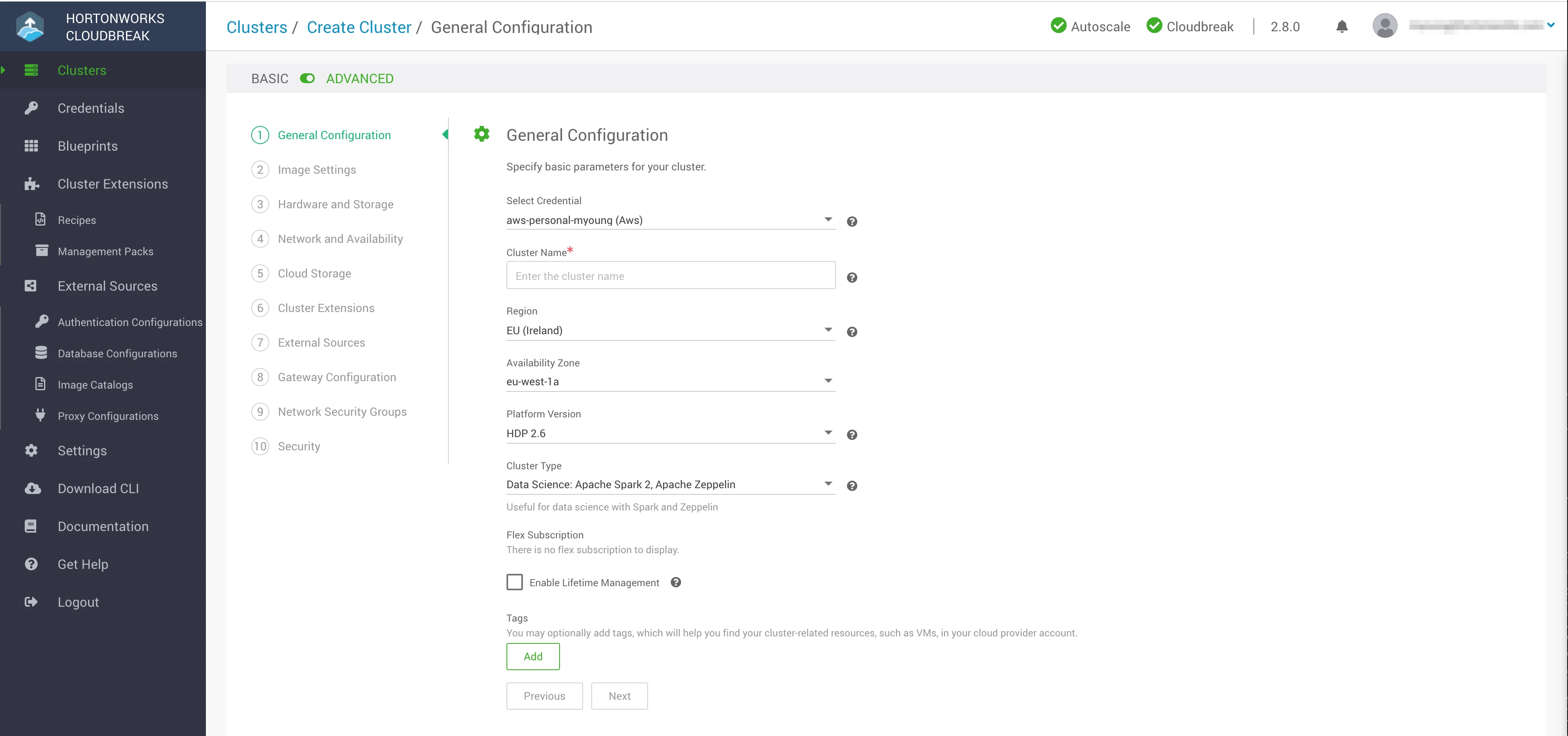The image size is (1568, 736).
Task: Open the Platform Version dropdown
Action: 670,433
